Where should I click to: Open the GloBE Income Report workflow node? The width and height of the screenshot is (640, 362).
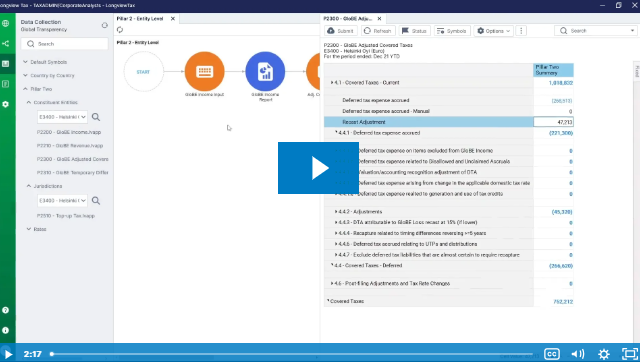point(265,71)
